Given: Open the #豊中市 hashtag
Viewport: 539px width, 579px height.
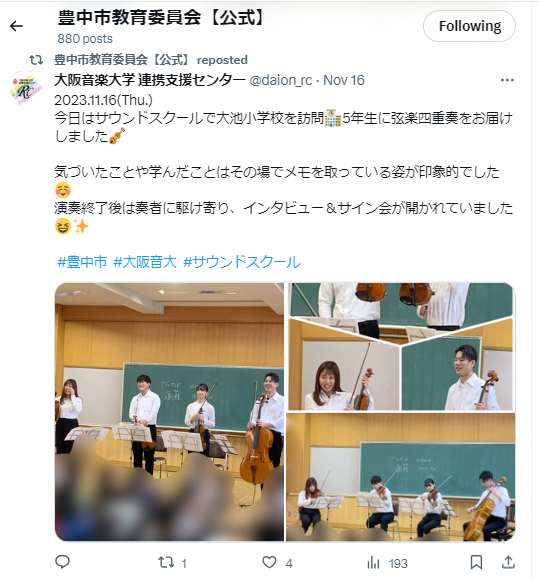Looking at the screenshot, I should pyautogui.click(x=82, y=262).
